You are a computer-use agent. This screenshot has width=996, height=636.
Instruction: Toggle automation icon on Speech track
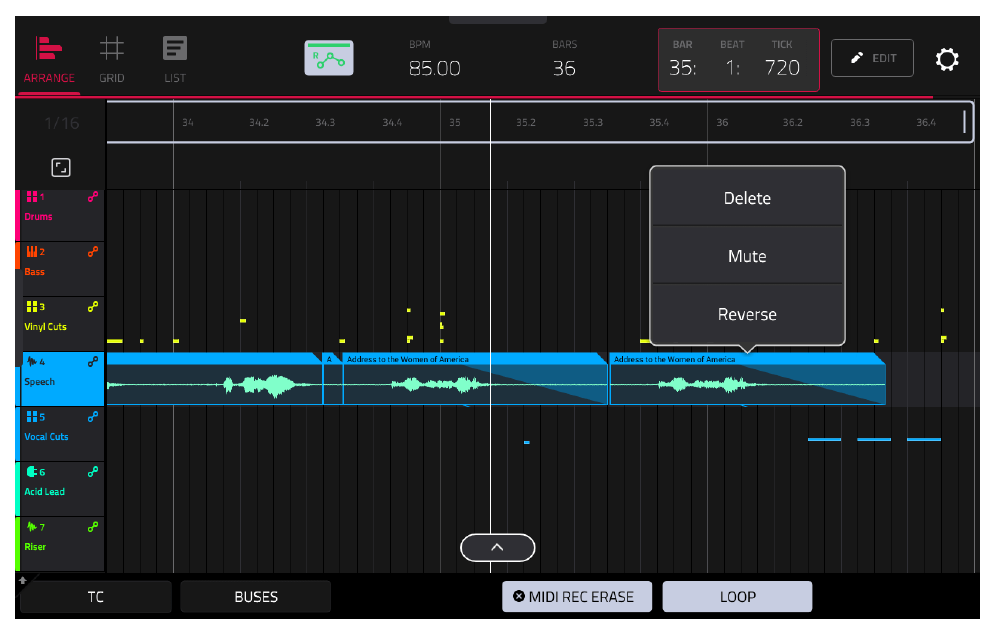pyautogui.click(x=93, y=362)
